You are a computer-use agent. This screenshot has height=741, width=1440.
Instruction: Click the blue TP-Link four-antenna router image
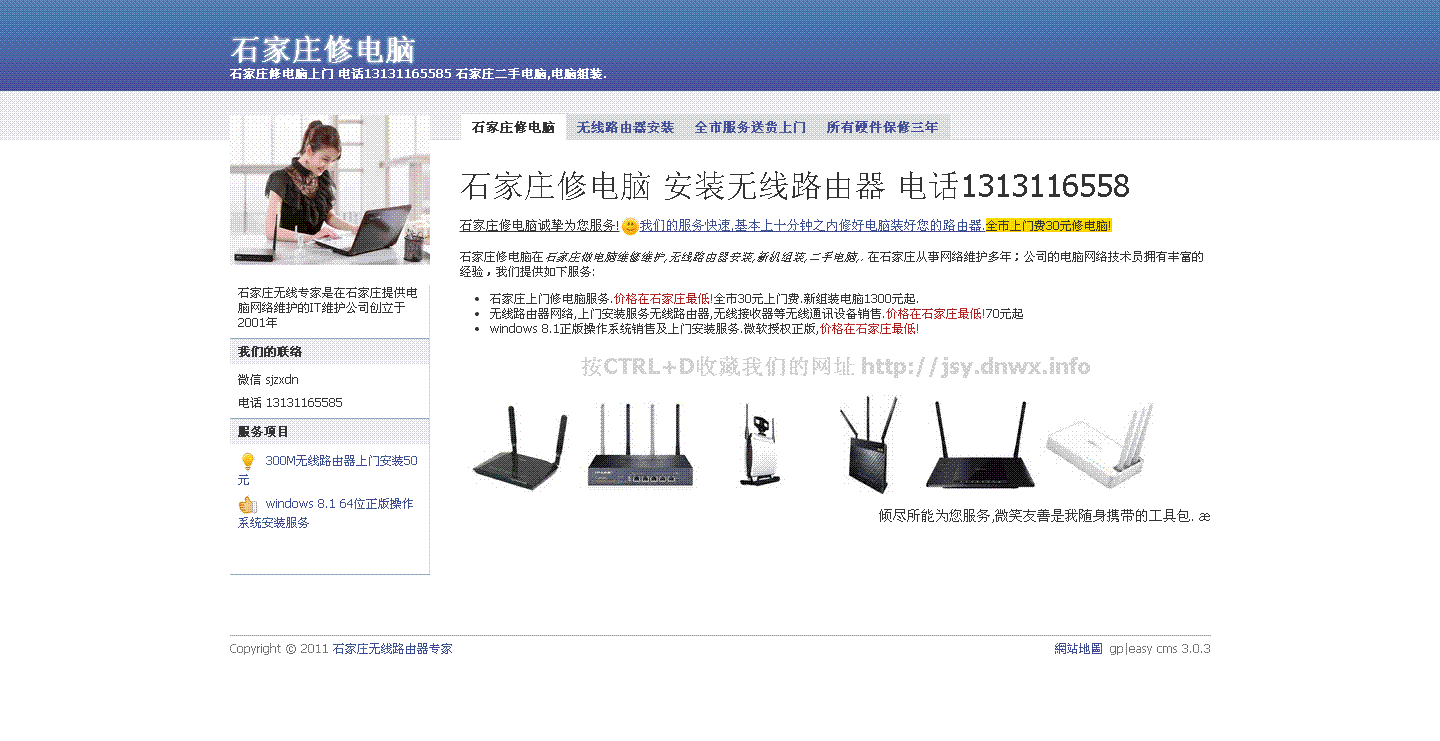tap(640, 446)
